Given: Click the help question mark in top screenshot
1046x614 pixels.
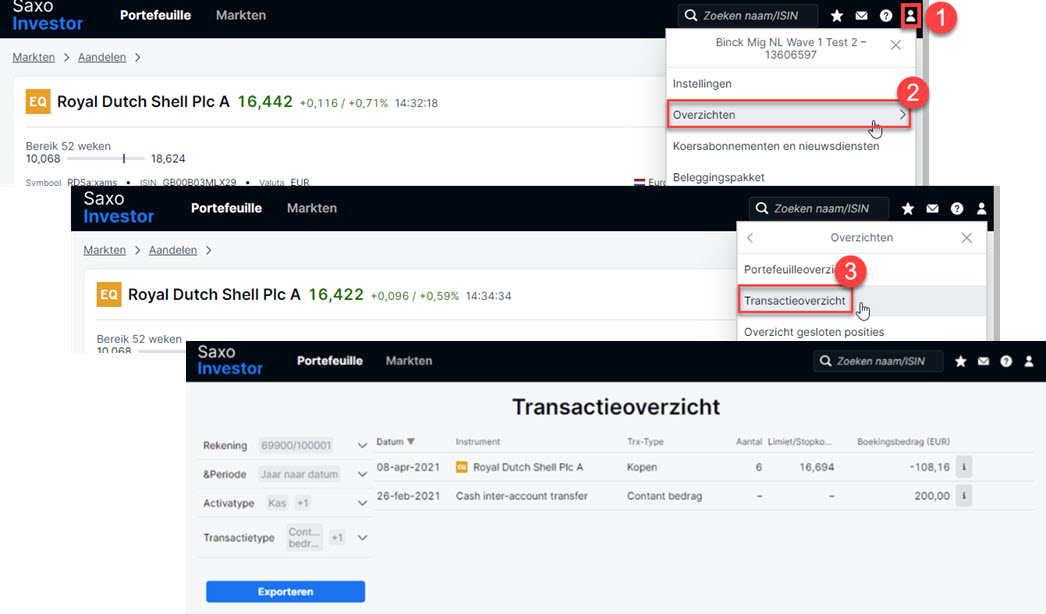Looking at the screenshot, I should point(886,15).
